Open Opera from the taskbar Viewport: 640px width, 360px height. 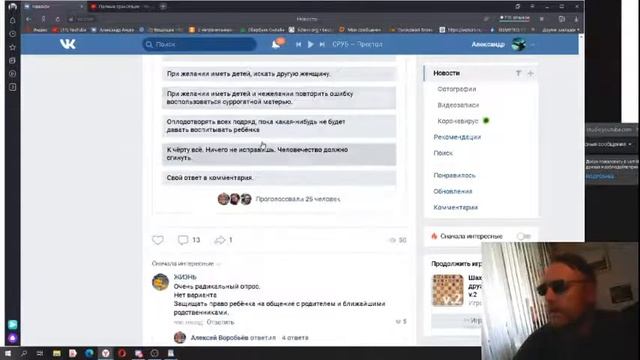pos(122,353)
